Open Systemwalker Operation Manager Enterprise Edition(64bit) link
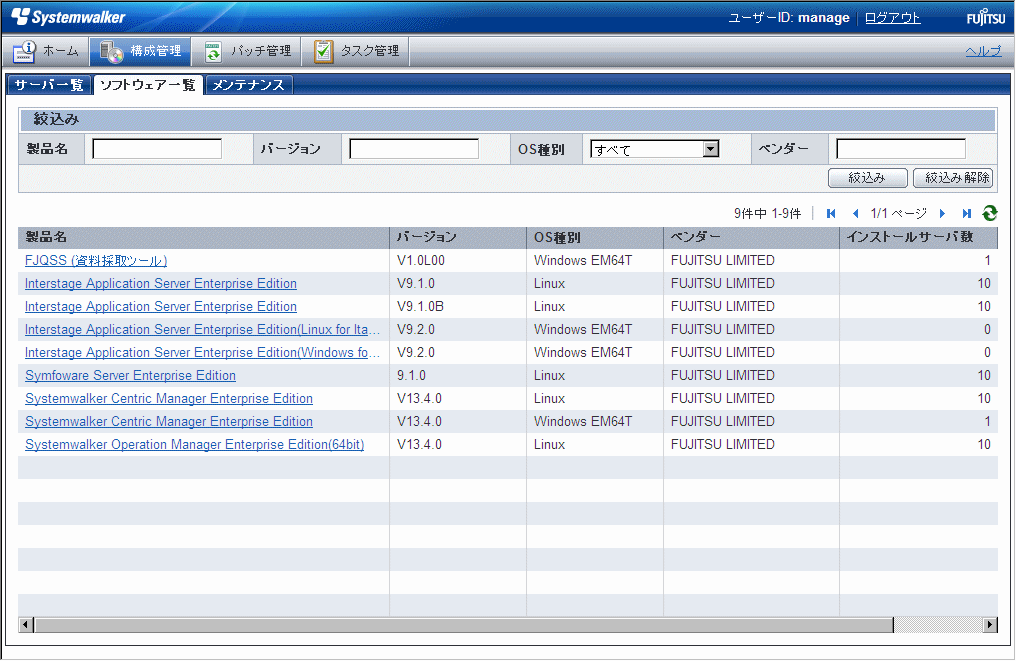1016x661 pixels. pos(194,445)
